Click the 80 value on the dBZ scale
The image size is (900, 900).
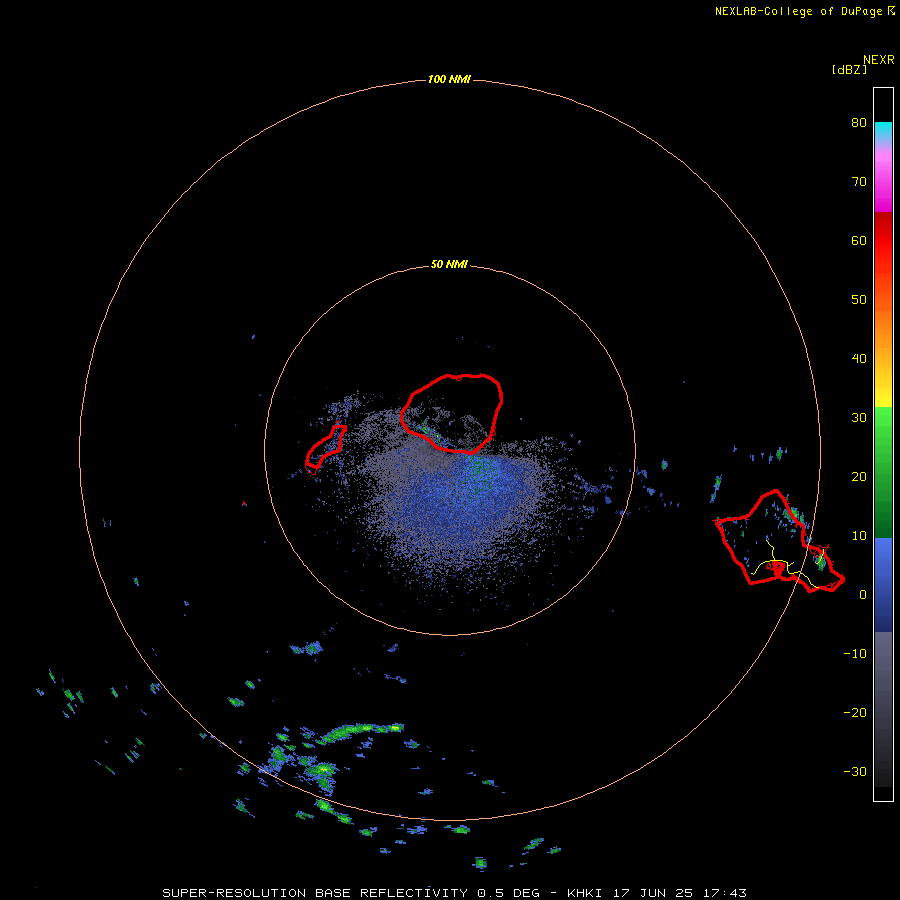coord(859,123)
